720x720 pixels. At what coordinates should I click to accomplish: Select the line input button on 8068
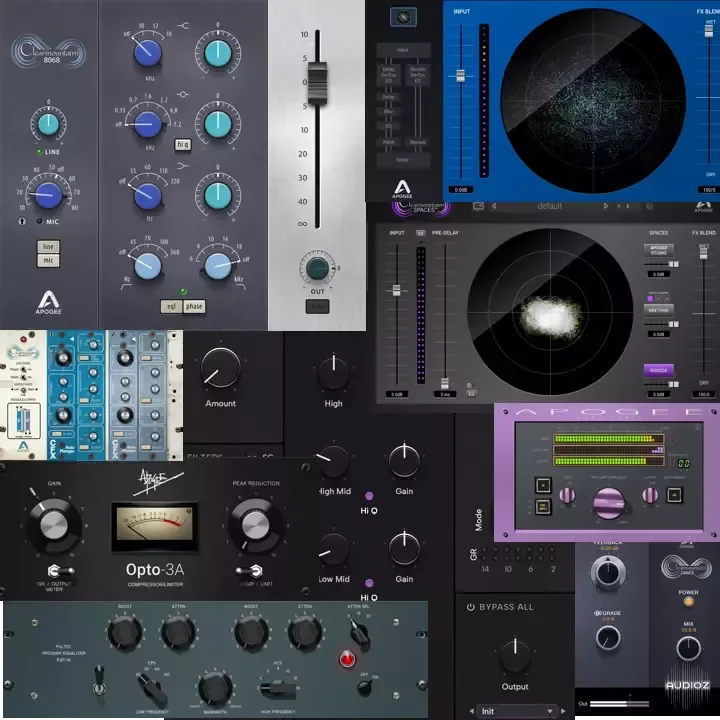click(x=48, y=247)
